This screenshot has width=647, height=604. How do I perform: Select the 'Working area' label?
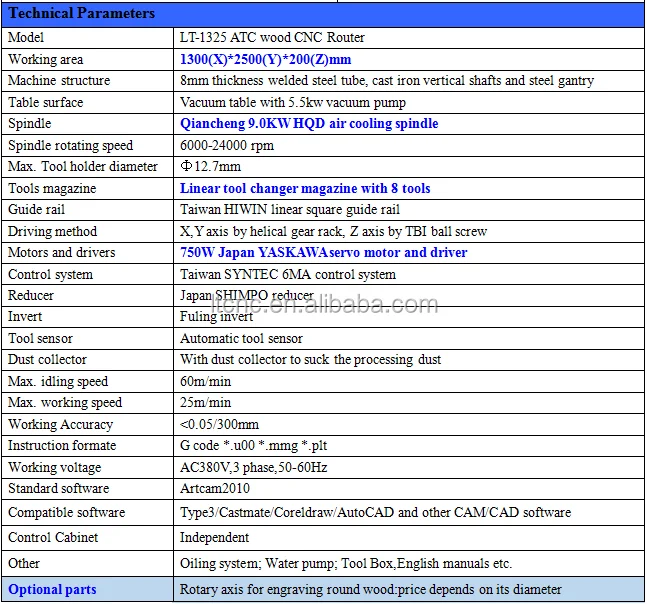coord(45,59)
